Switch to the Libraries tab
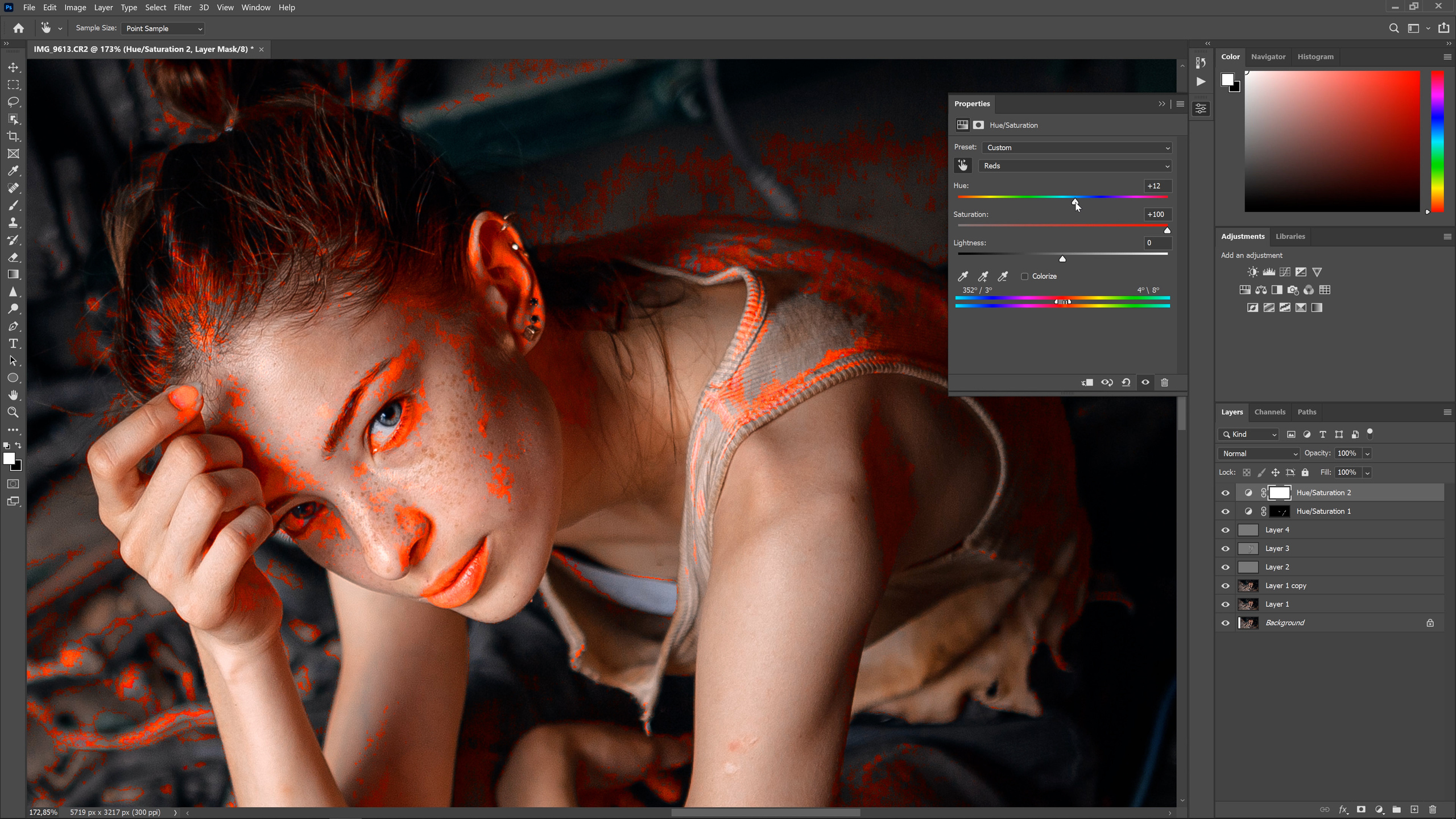 1290,236
